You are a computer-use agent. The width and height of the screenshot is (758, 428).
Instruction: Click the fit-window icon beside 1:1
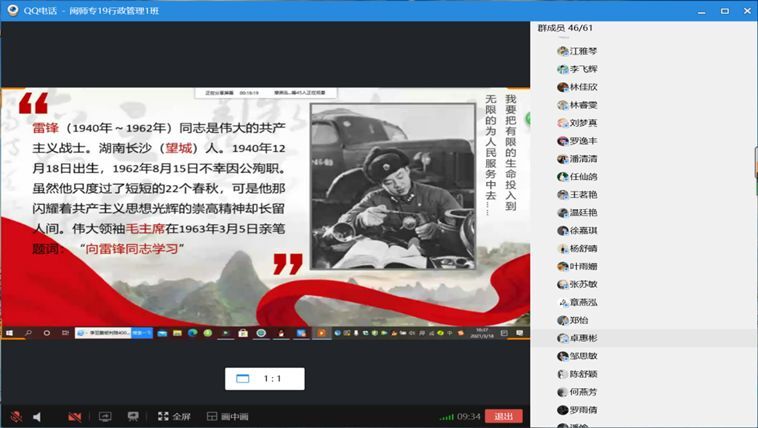click(x=242, y=379)
